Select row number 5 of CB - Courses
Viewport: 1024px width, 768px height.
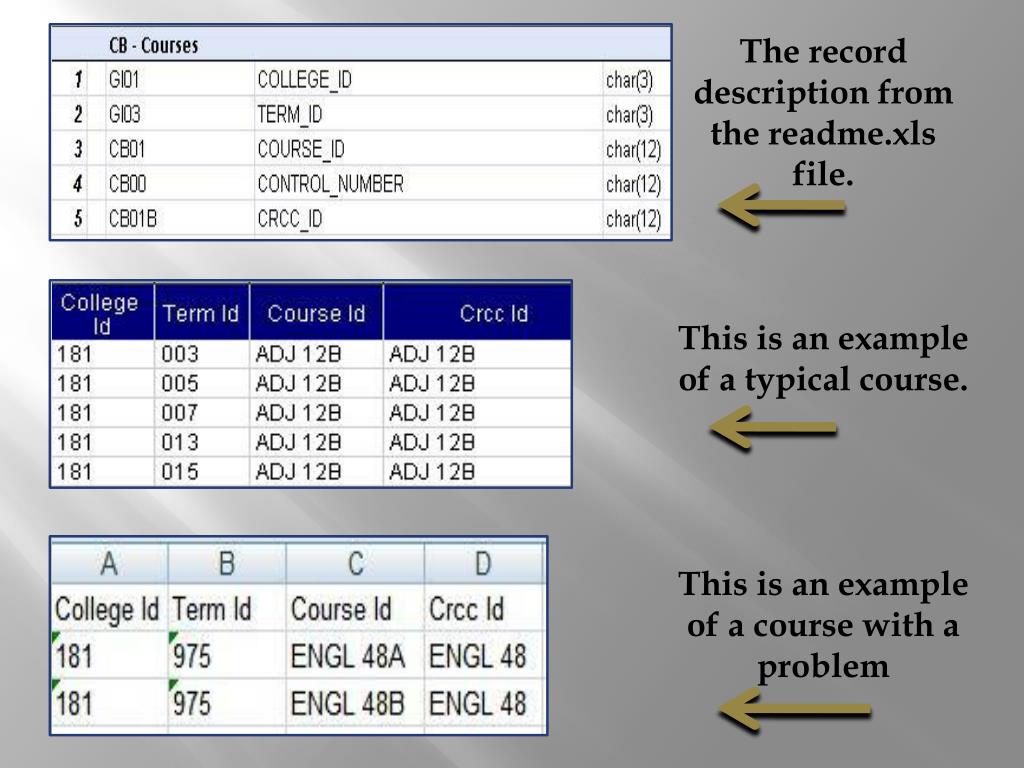pos(78,218)
